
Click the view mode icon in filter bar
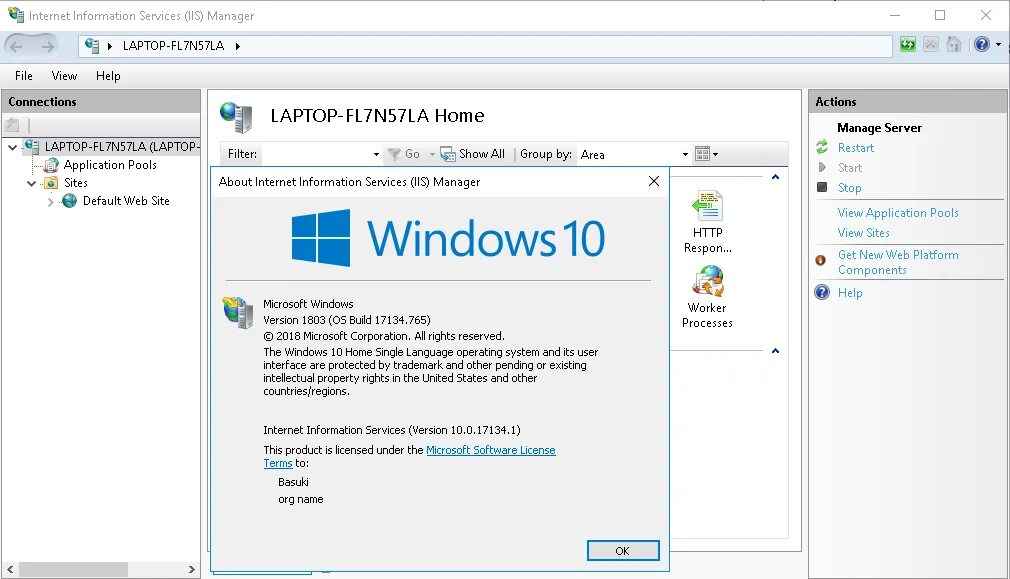coord(702,154)
